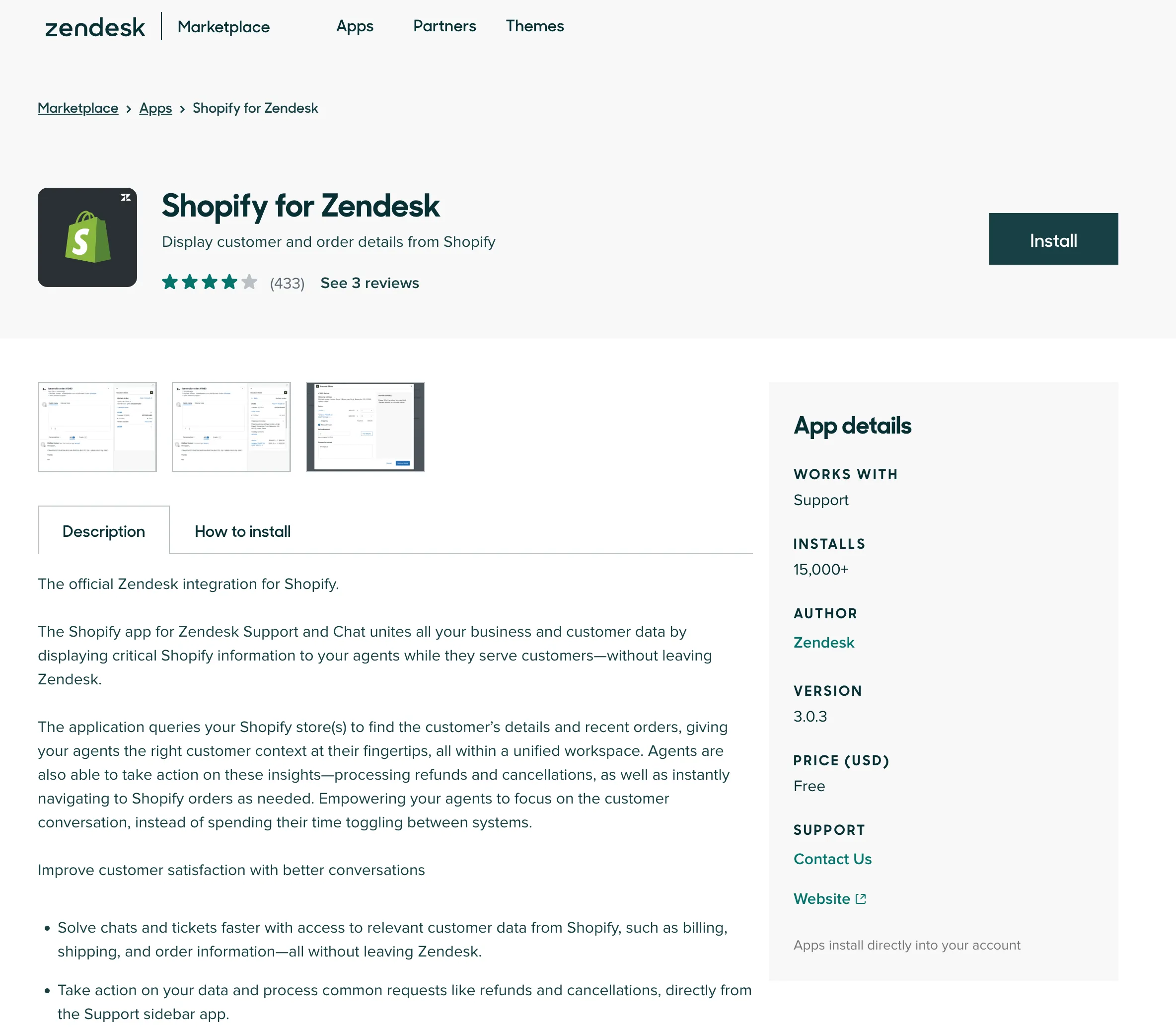
Task: Click the Apps breadcrumb link
Action: coord(156,107)
